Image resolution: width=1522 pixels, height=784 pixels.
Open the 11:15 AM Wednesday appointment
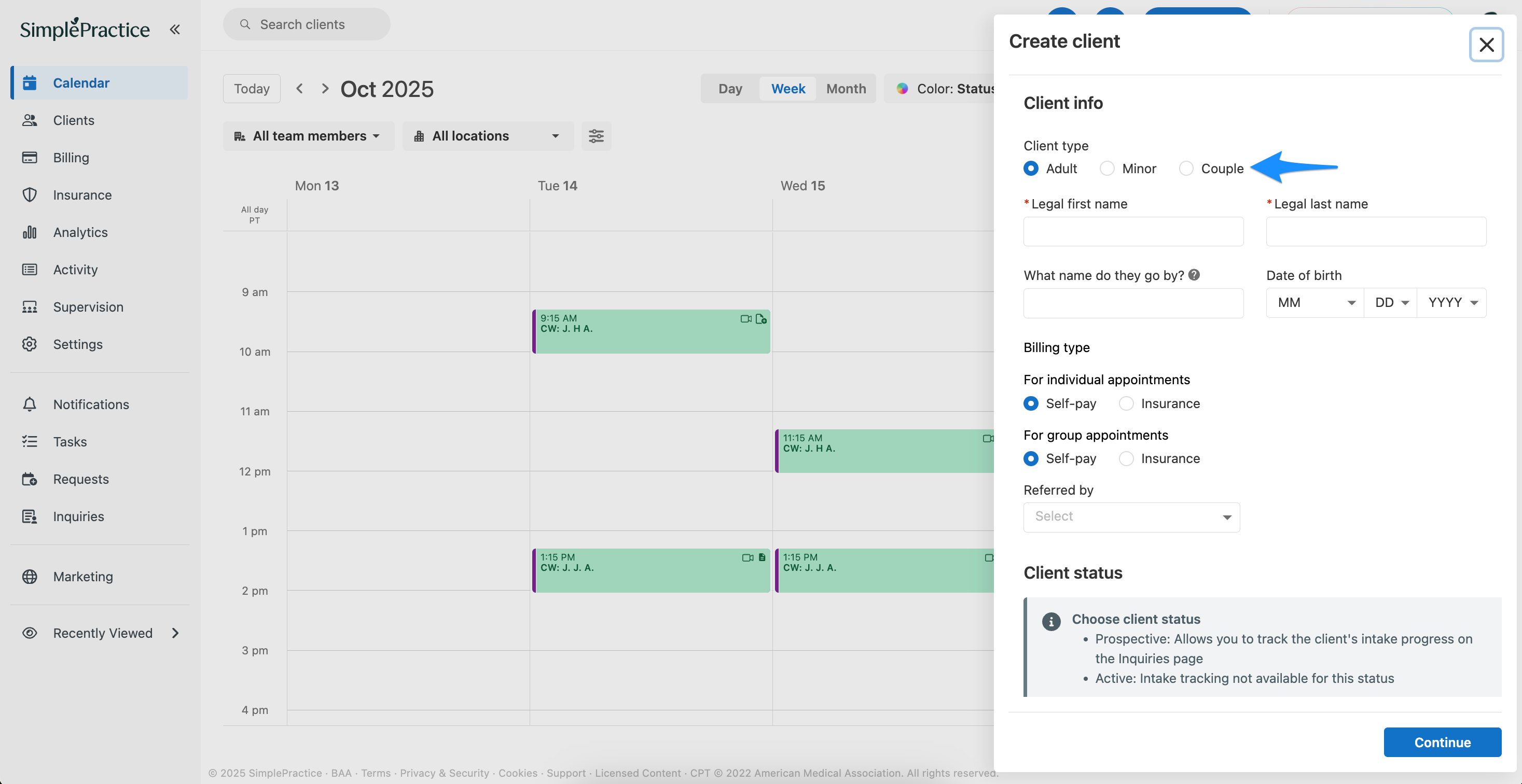coord(884,451)
